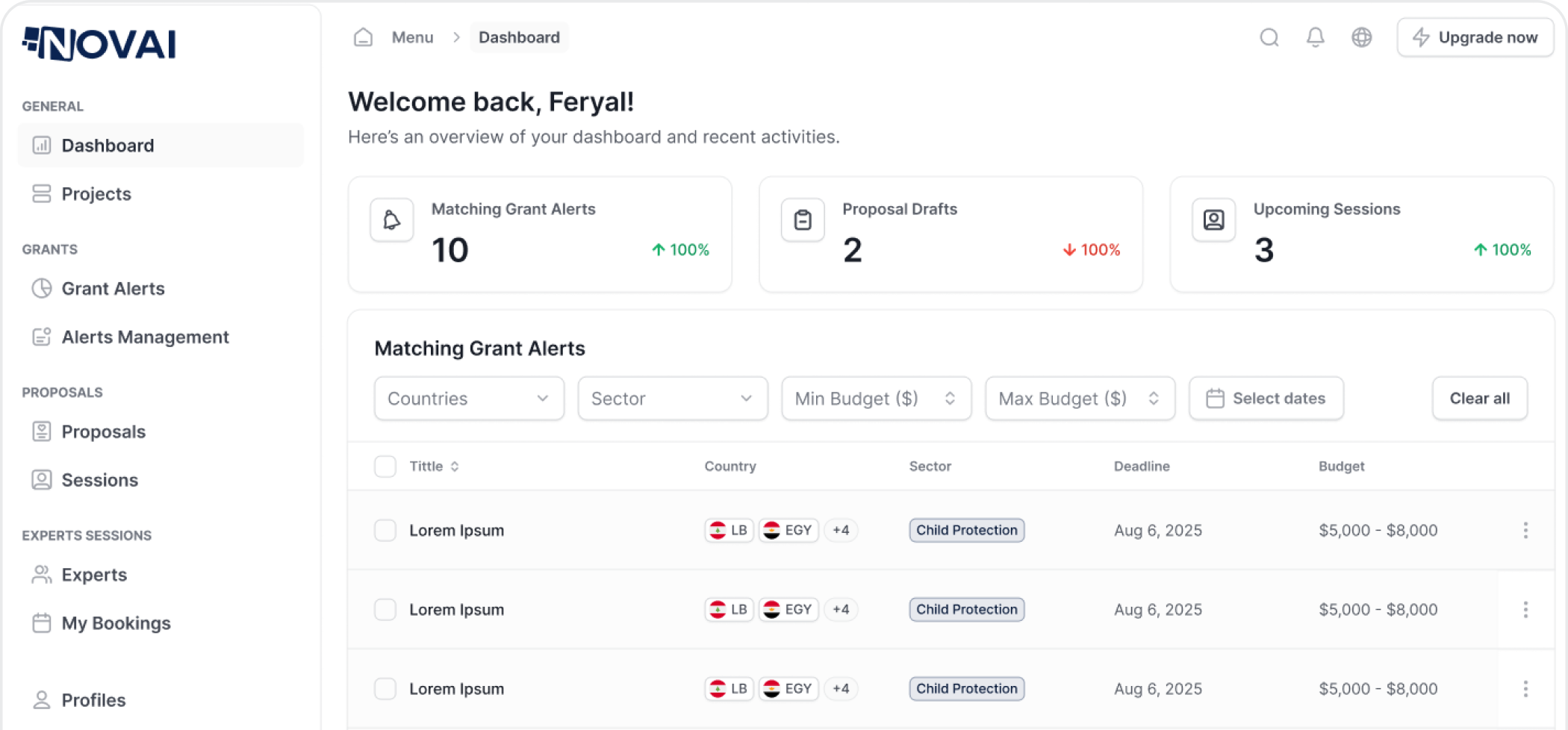Adjust the Min Budget stepper arrows
1568x730 pixels.
click(x=950, y=399)
